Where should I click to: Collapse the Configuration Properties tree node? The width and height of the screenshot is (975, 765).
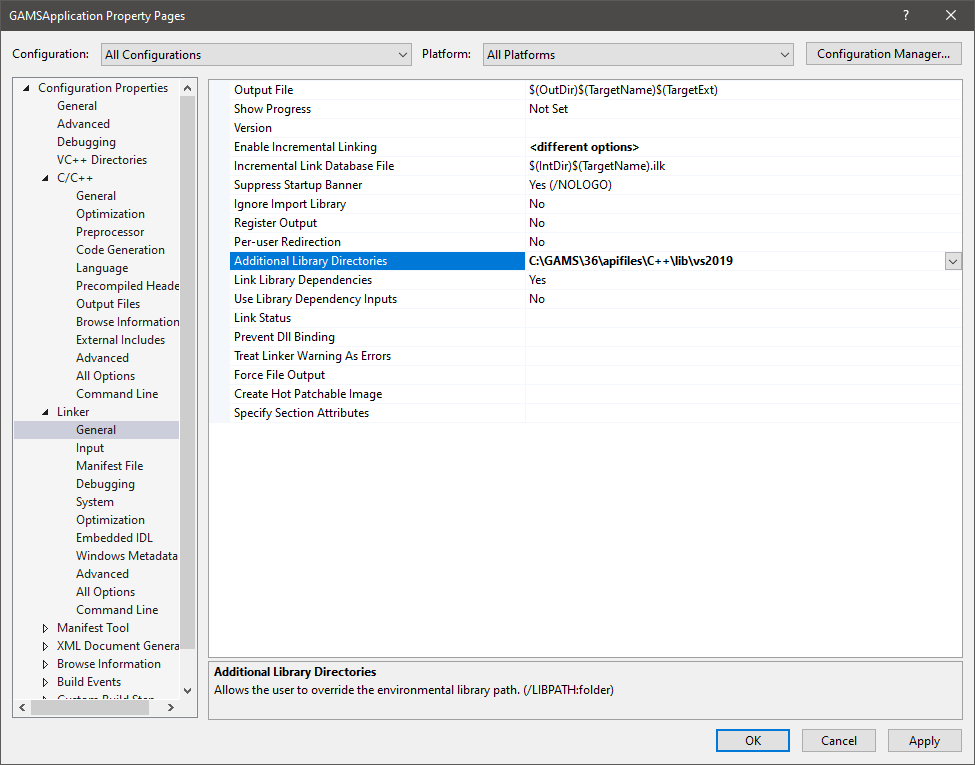pos(27,88)
